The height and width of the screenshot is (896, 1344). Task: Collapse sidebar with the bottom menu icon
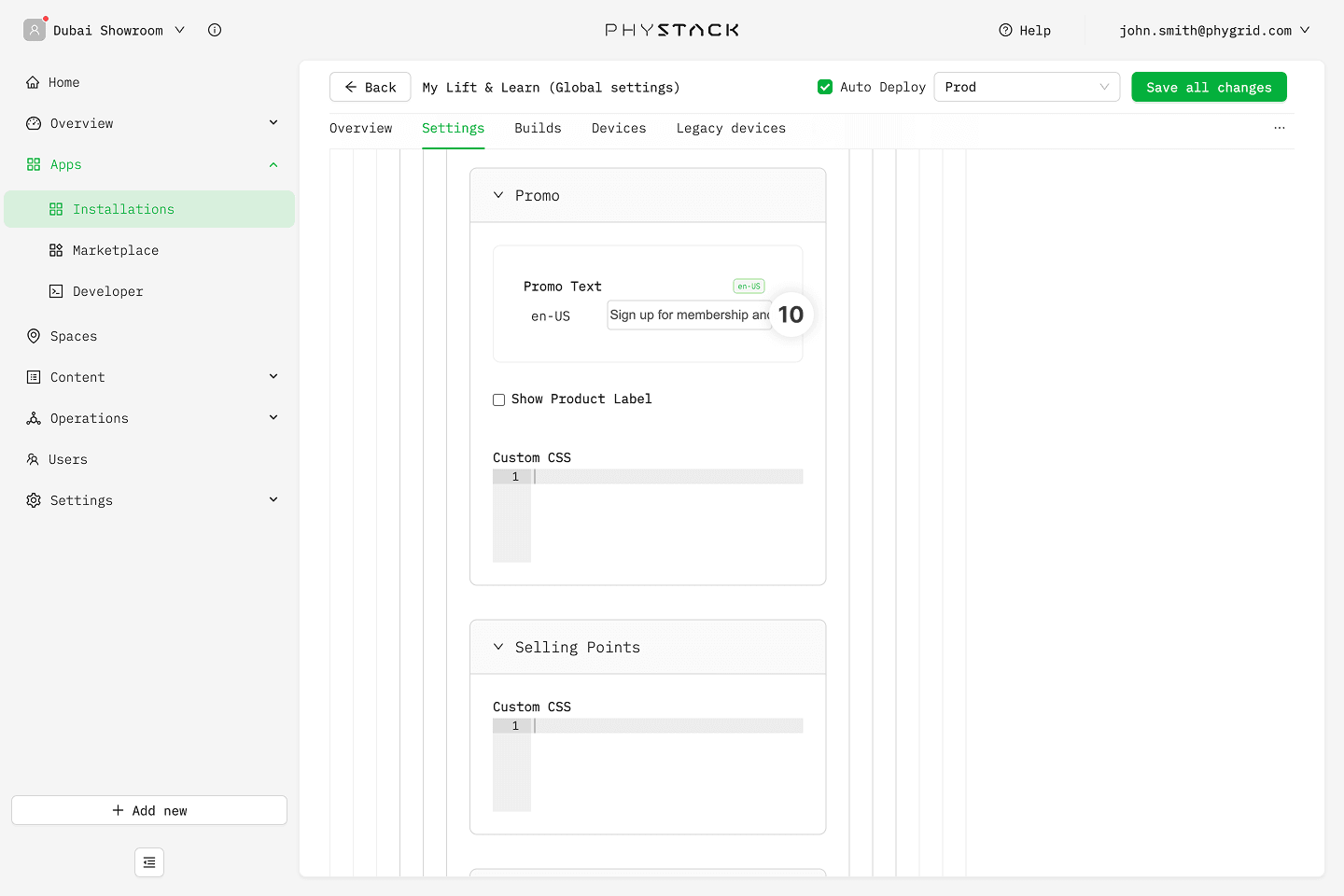(149, 862)
